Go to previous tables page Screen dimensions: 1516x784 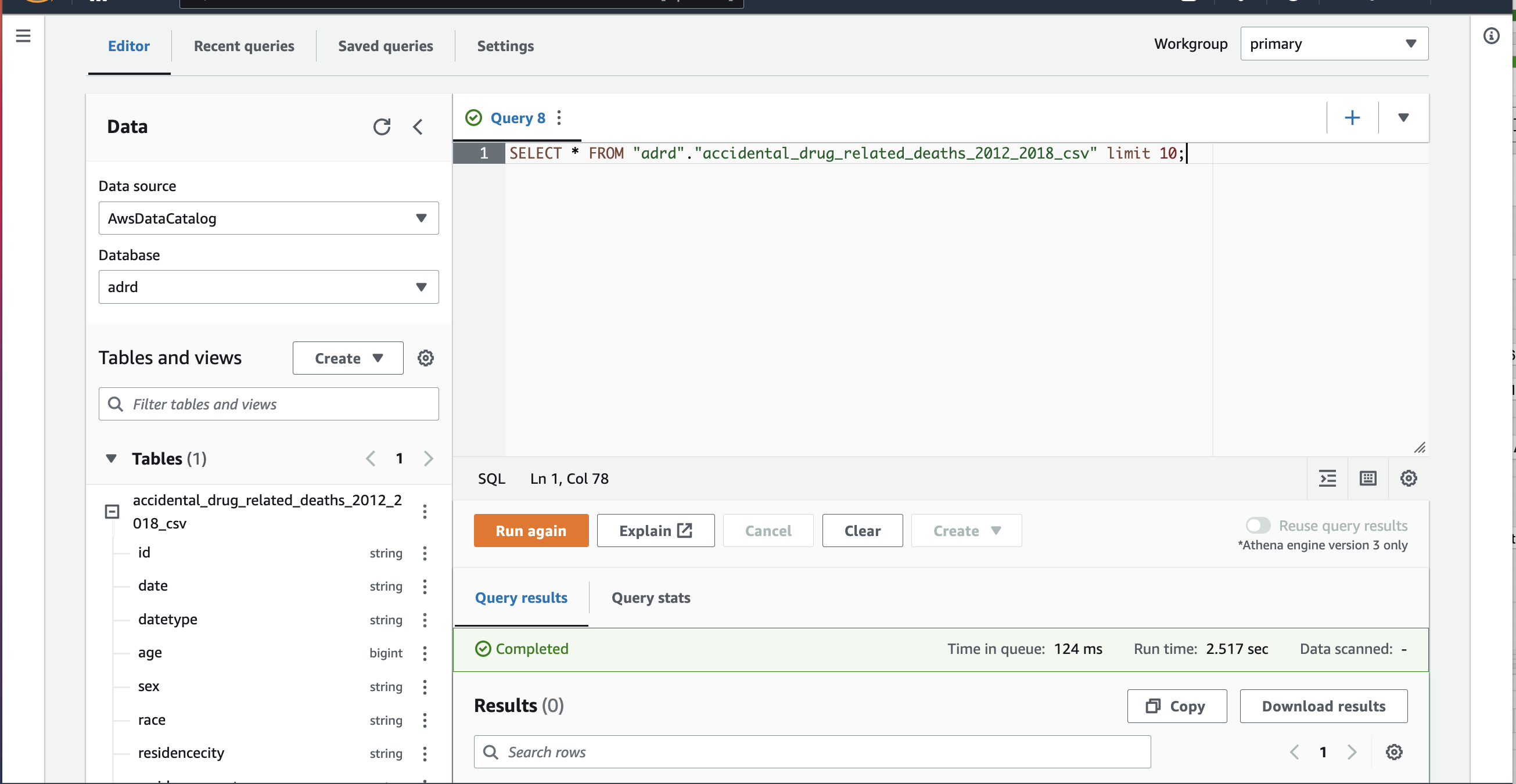371,459
